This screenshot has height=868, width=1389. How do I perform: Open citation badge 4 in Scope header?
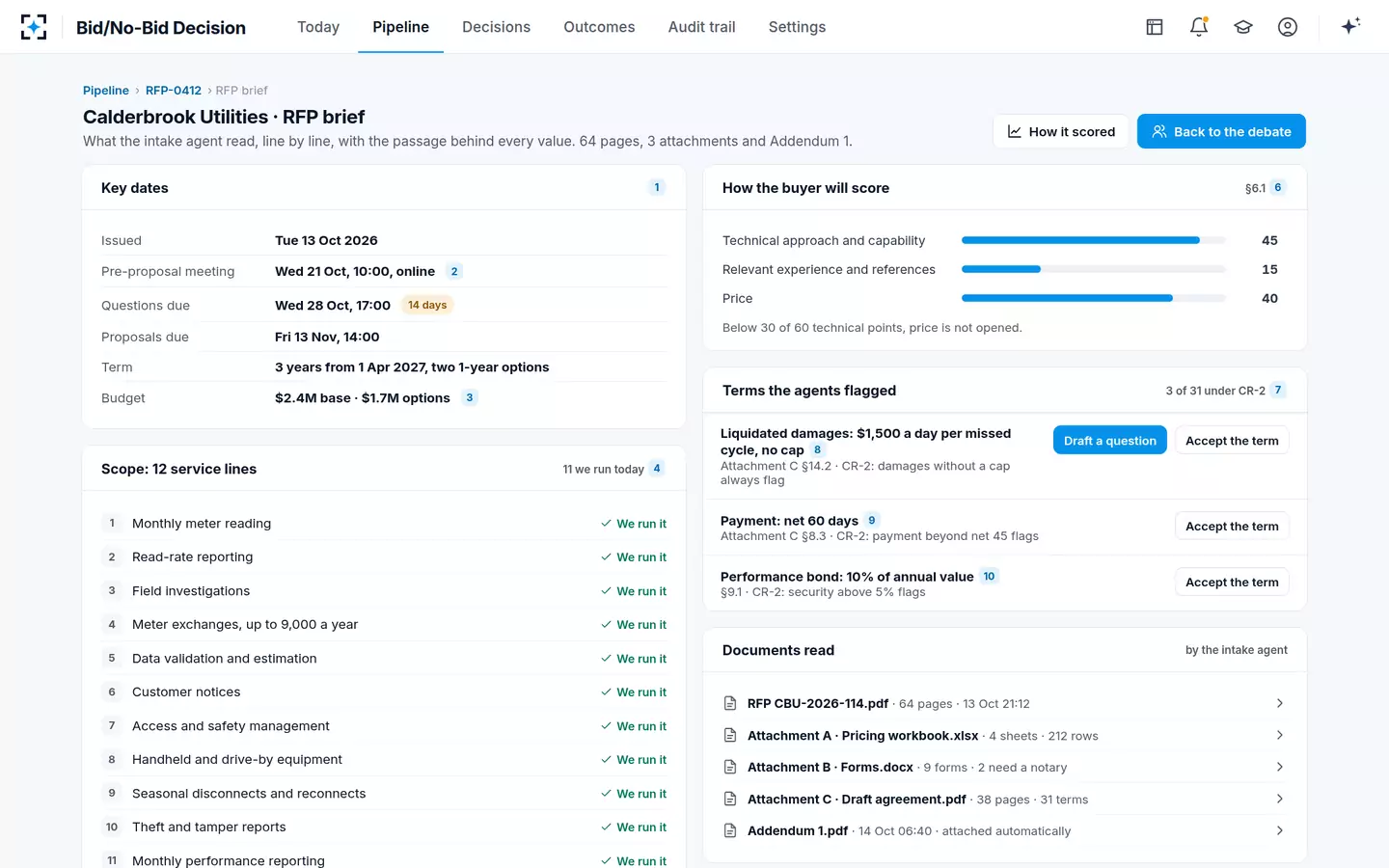click(657, 469)
